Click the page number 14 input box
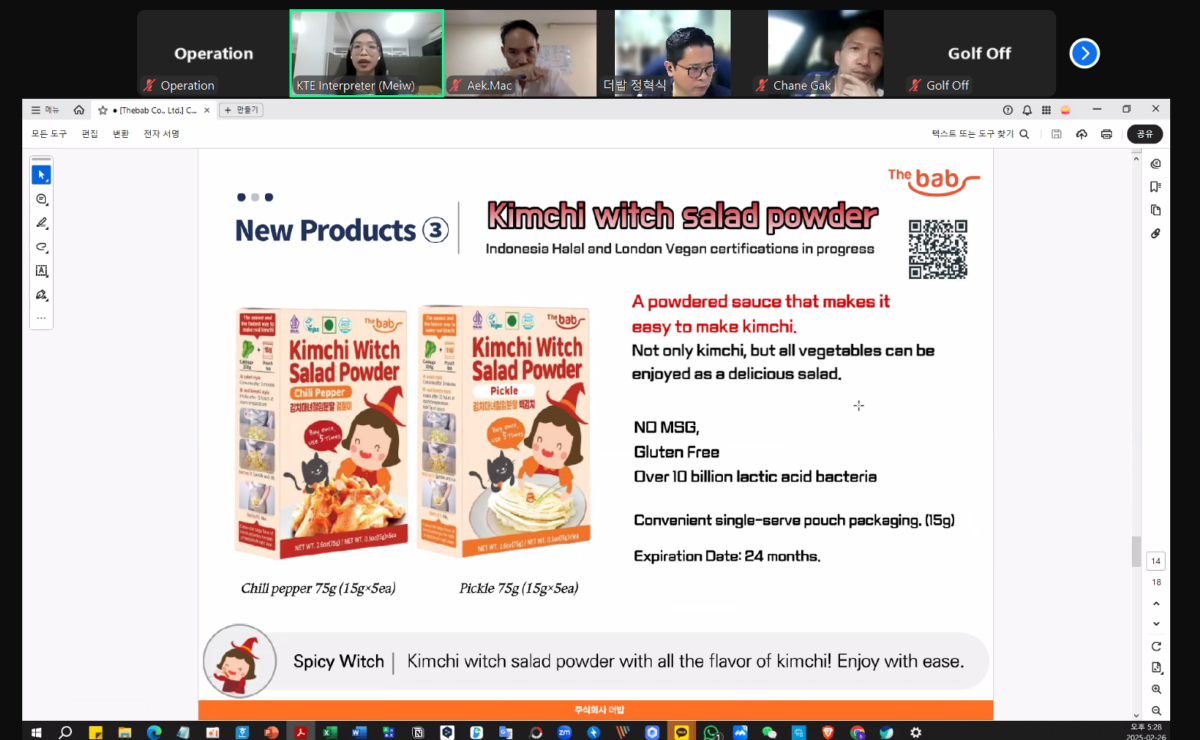The image size is (1200, 740). 1156,561
